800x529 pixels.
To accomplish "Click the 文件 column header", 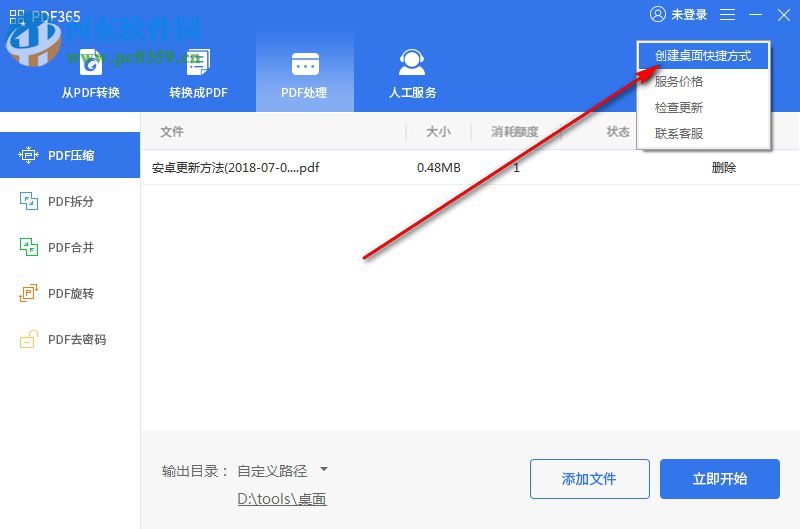I will [x=171, y=132].
